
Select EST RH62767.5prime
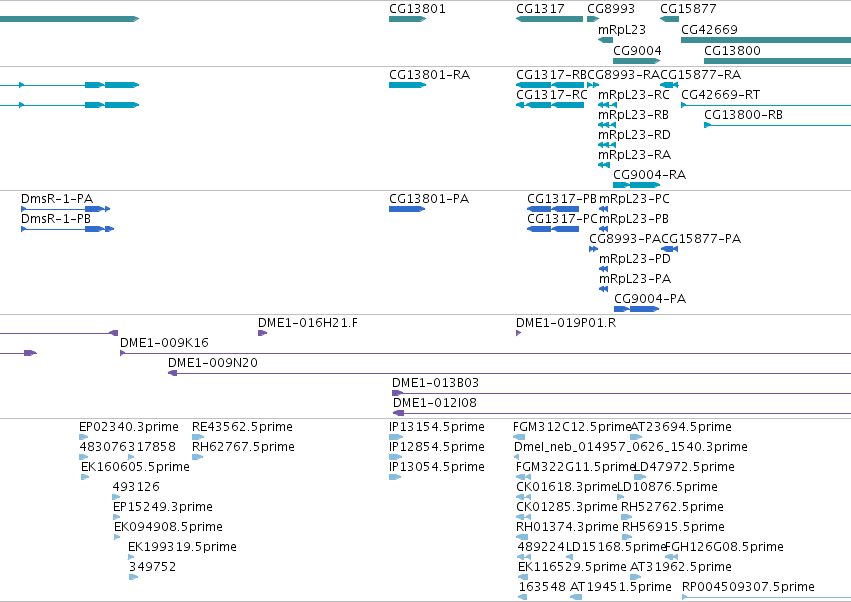click(x=198, y=457)
